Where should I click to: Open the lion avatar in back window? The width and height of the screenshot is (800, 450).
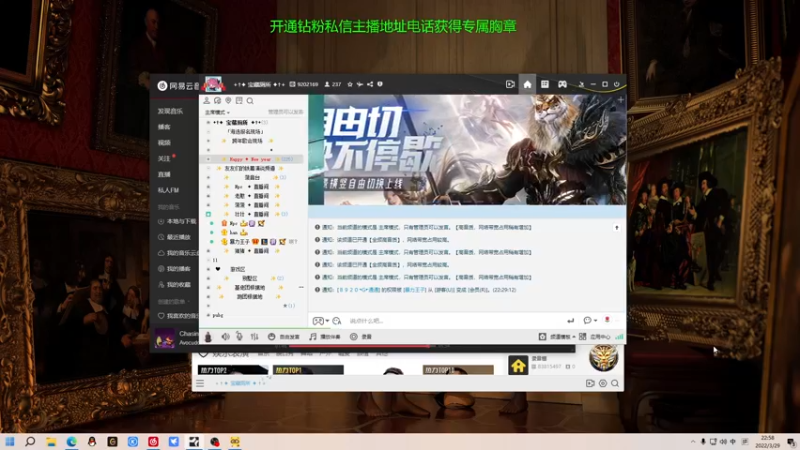click(604, 359)
